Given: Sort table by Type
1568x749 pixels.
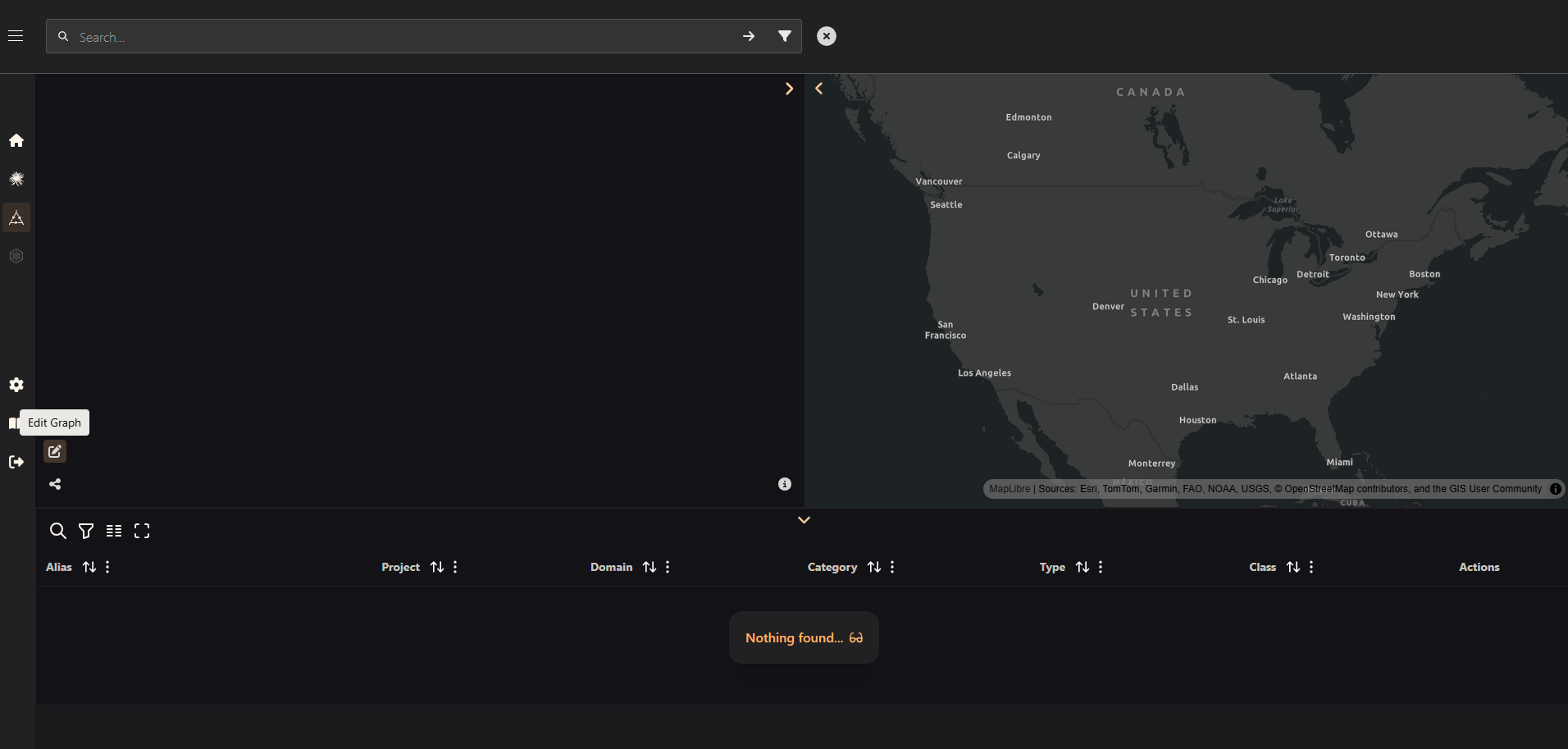Looking at the screenshot, I should click(x=1083, y=567).
